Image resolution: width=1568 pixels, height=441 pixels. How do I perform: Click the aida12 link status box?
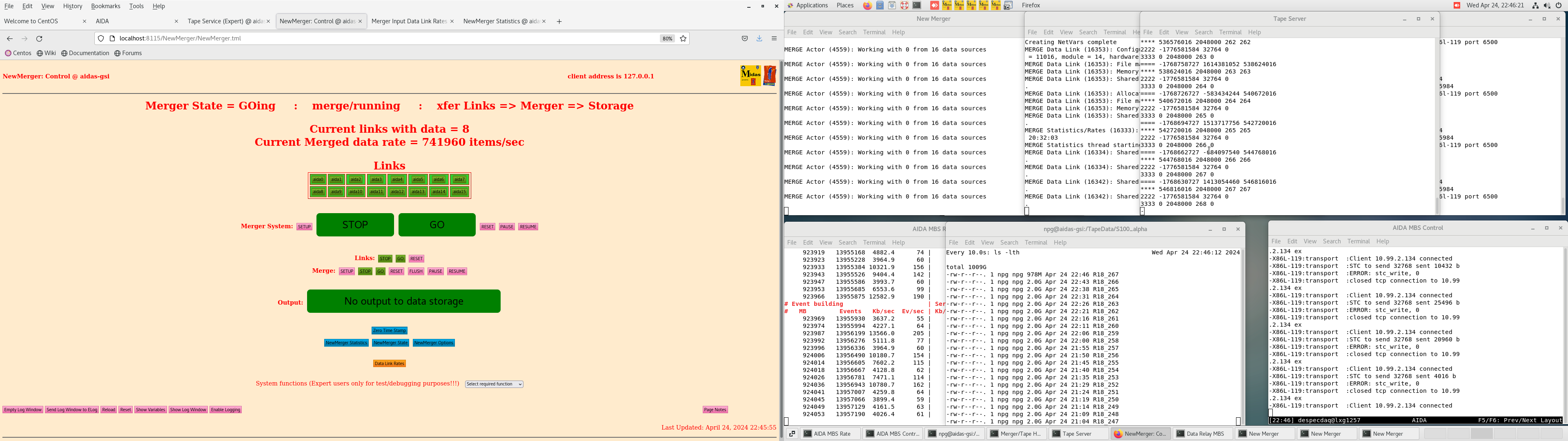coord(397,192)
